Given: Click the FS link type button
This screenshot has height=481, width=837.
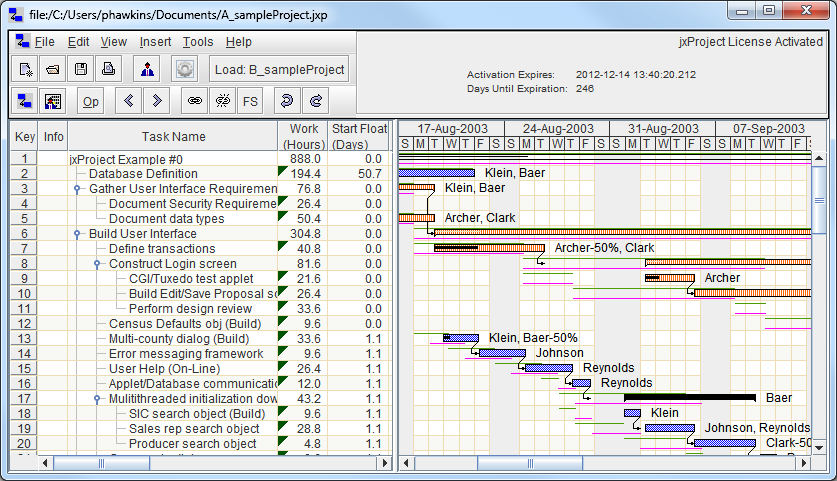Looking at the screenshot, I should (250, 101).
